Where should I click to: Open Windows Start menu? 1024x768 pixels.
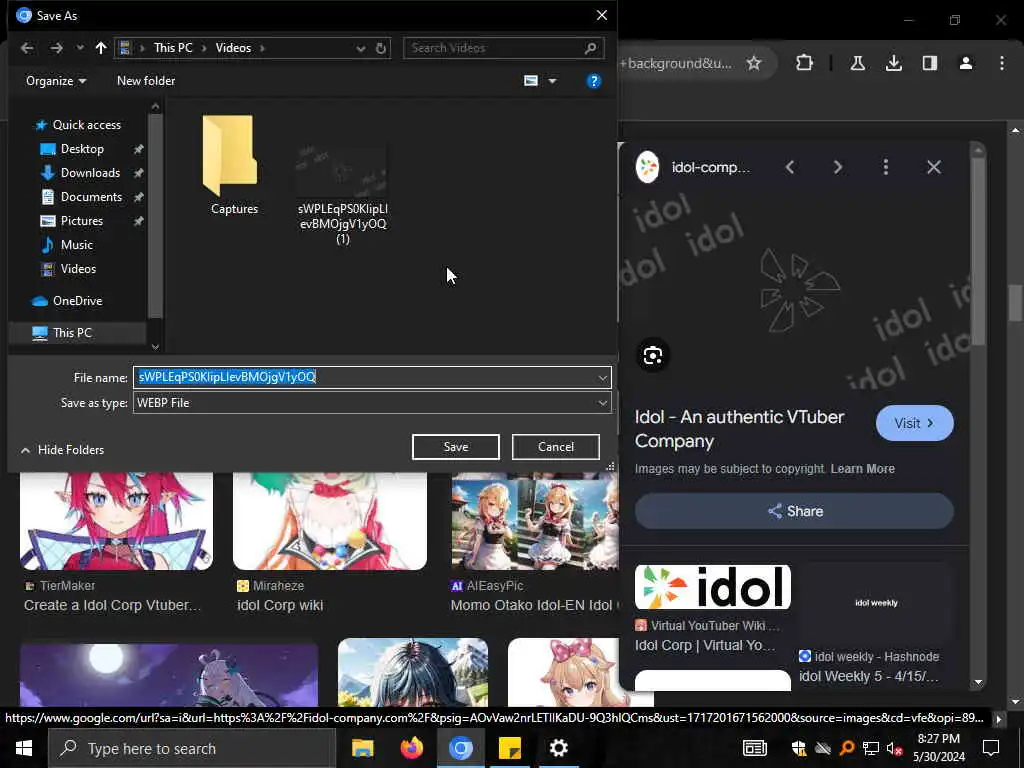pos(24,748)
